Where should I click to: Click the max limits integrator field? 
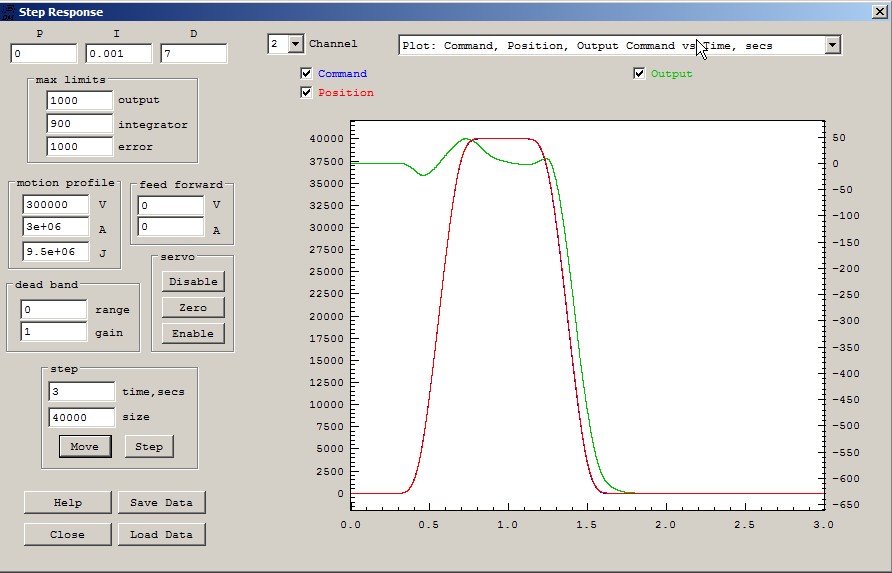tap(79, 124)
